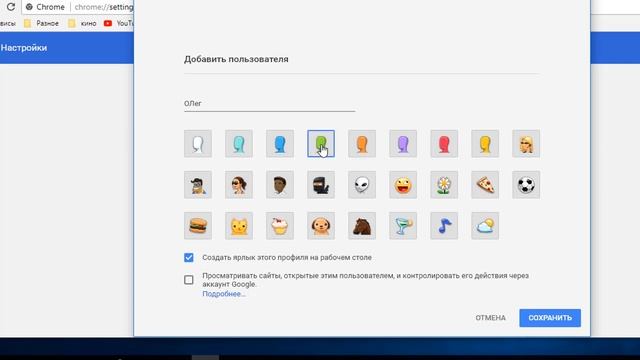Open the YouTube bookmark
The image size is (640, 360).
pos(118,23)
